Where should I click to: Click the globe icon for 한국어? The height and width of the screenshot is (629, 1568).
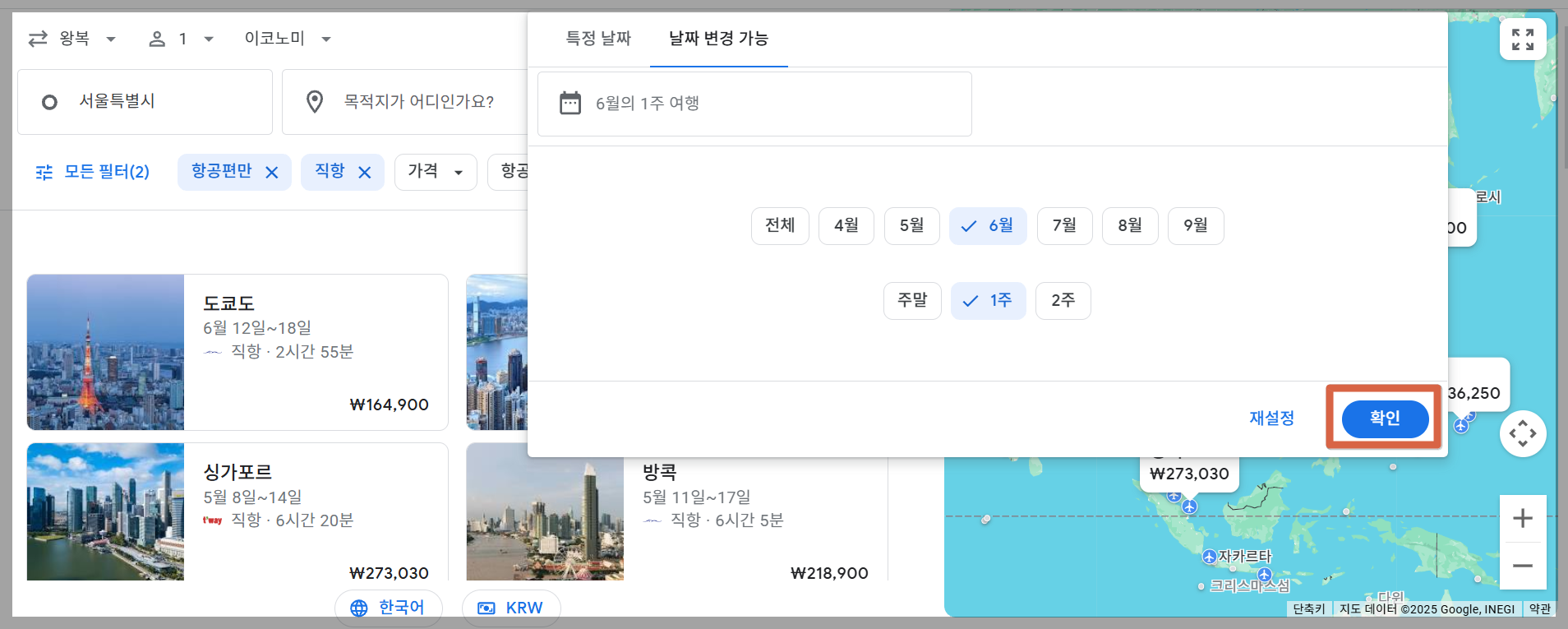tap(359, 608)
